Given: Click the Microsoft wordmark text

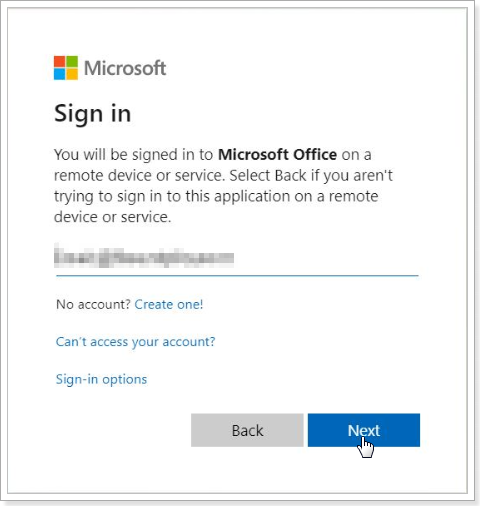Looking at the screenshot, I should (125, 68).
